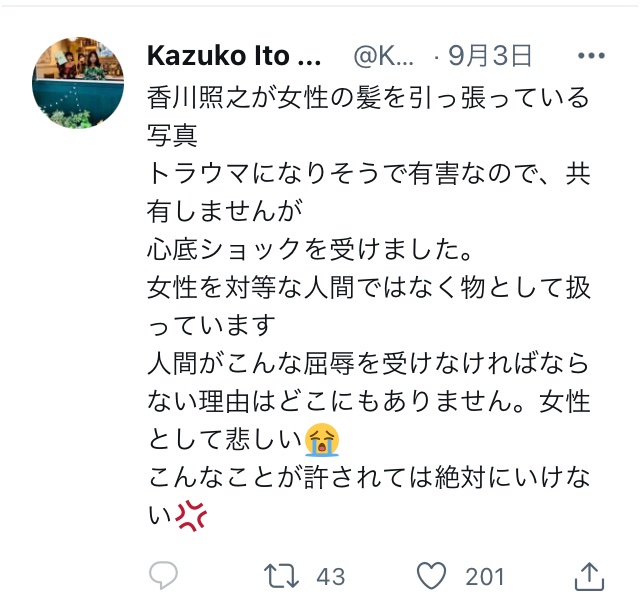Open the 9月3日 timestamp link
This screenshot has height=611, width=640.
[x=490, y=56]
